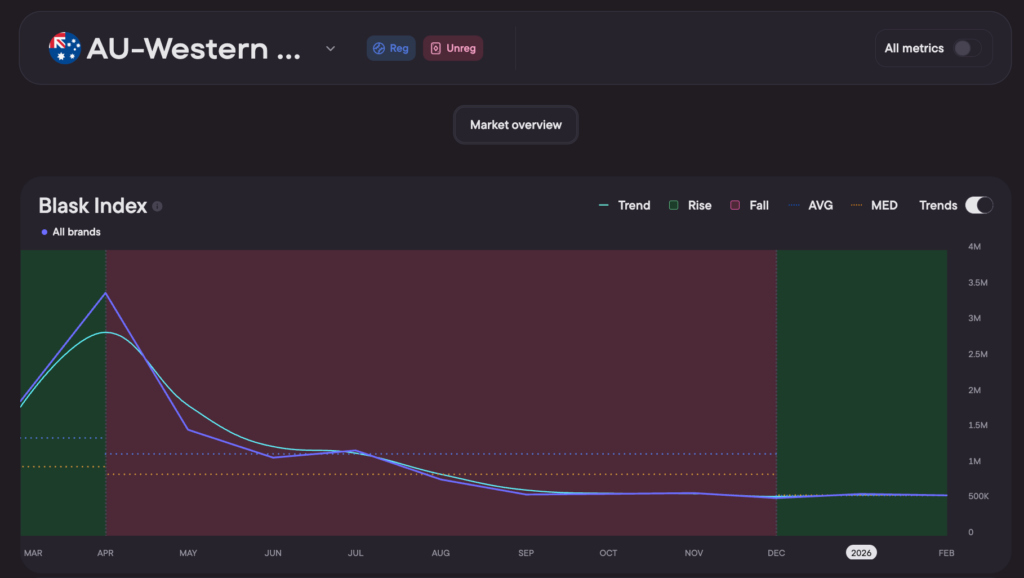Click the AVG legend line marker
Screen dimensions: 1024x578
pyautogui.click(x=795, y=205)
